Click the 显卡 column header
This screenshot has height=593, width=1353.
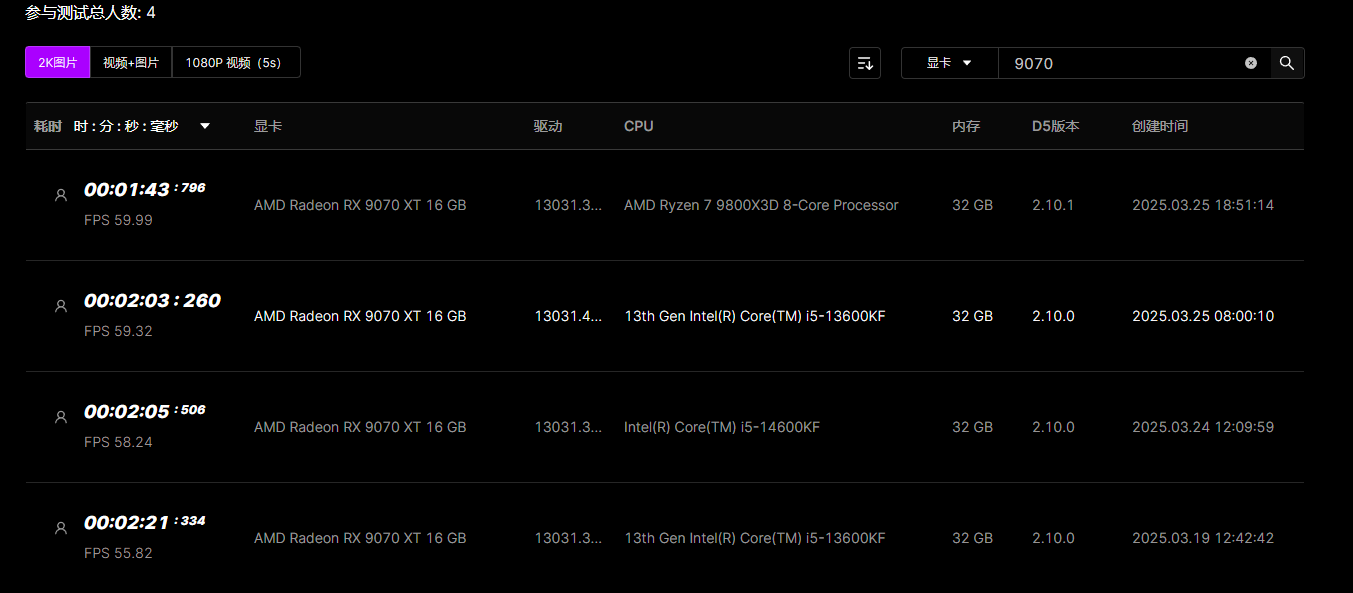pyautogui.click(x=268, y=126)
